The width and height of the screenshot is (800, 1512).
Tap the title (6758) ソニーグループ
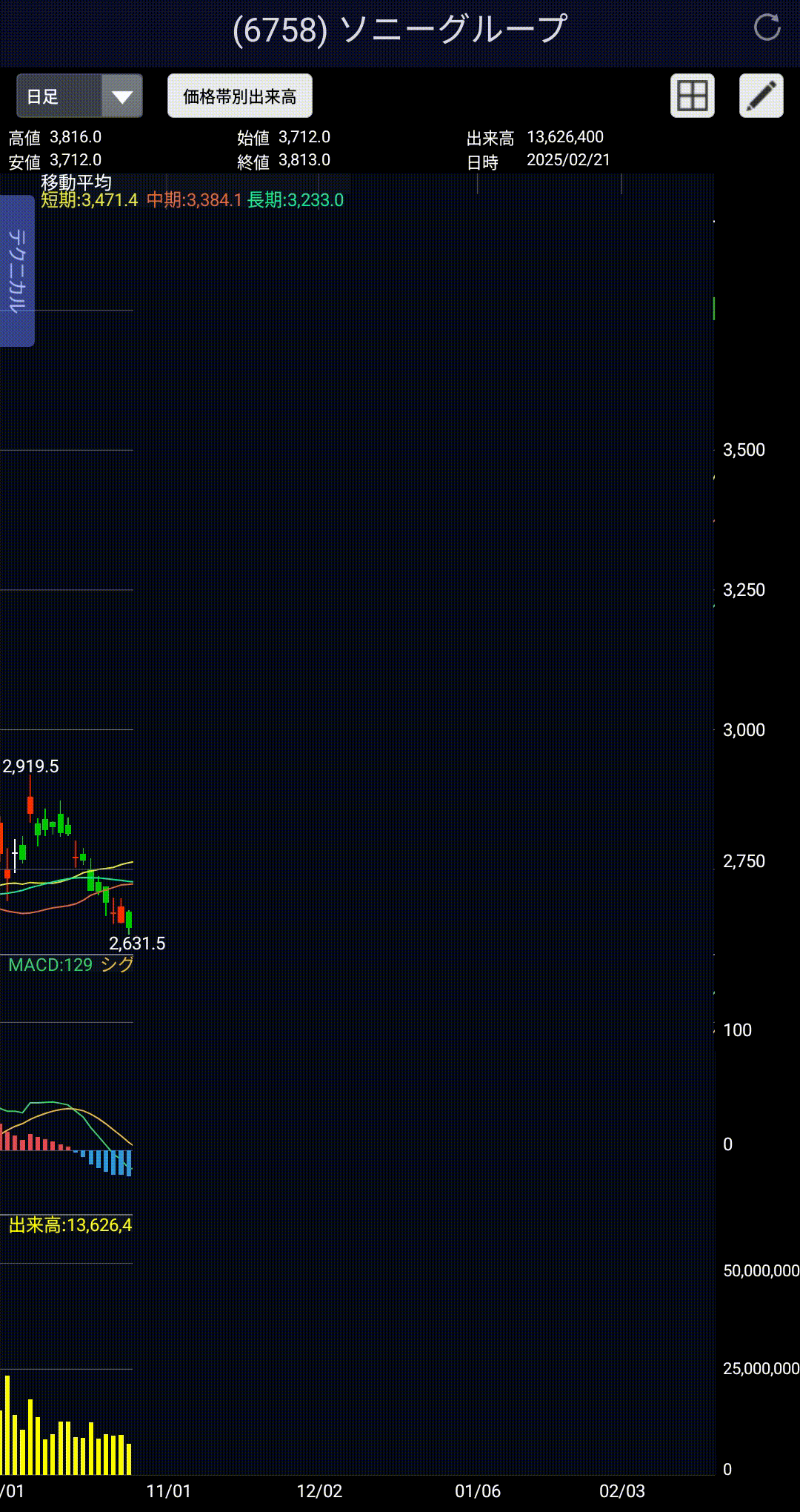(x=400, y=30)
